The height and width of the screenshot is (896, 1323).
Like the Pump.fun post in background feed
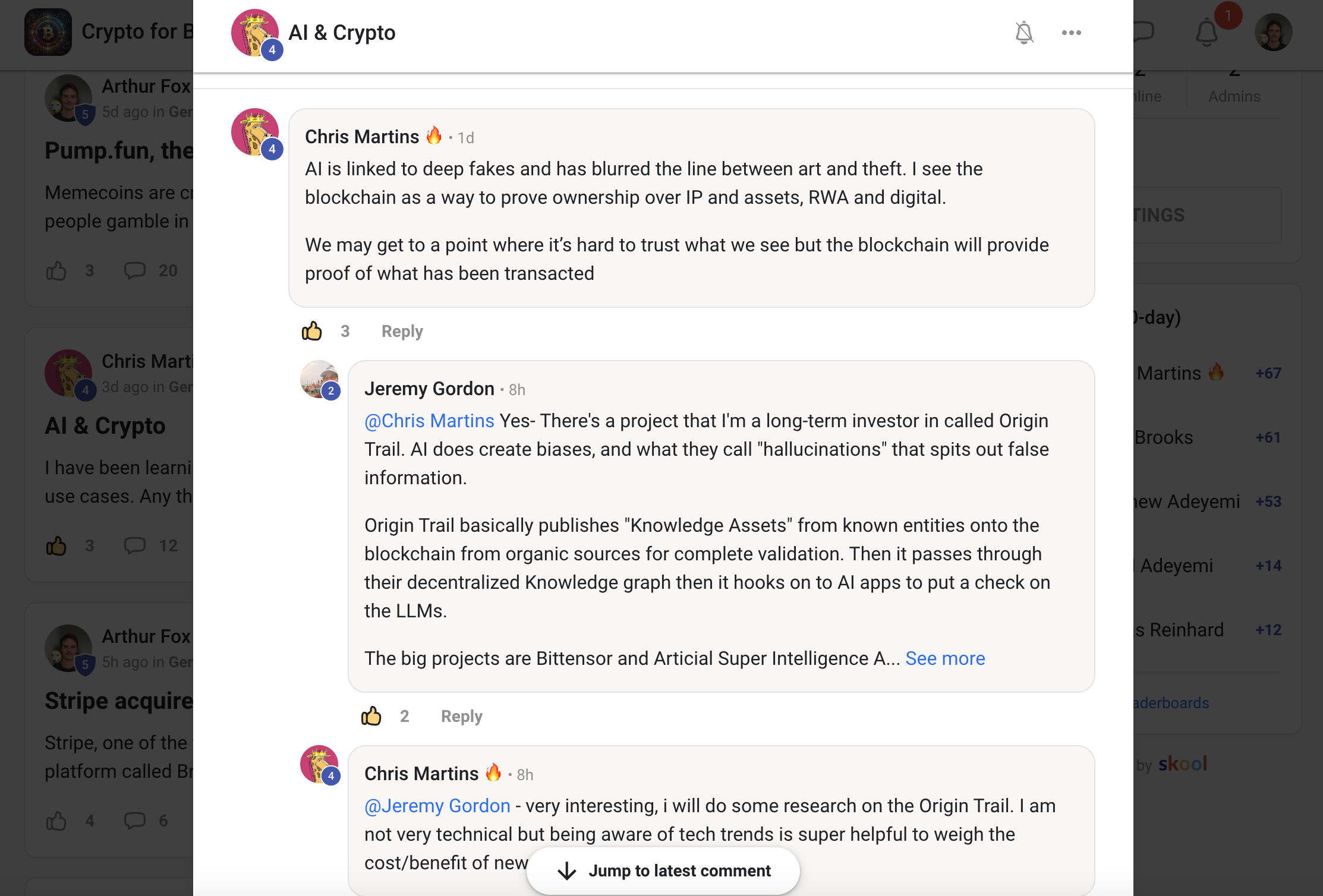coord(56,271)
